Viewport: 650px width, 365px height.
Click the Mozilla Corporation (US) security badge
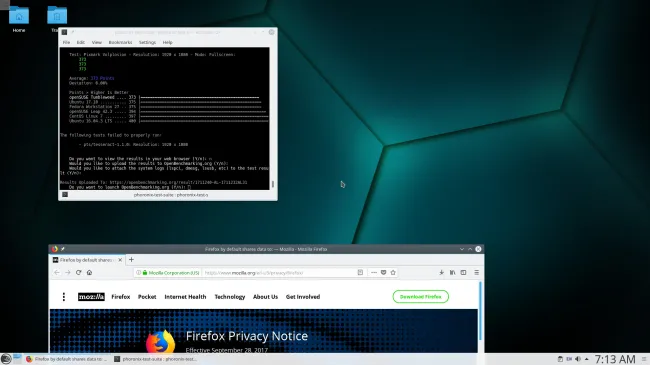coord(171,273)
